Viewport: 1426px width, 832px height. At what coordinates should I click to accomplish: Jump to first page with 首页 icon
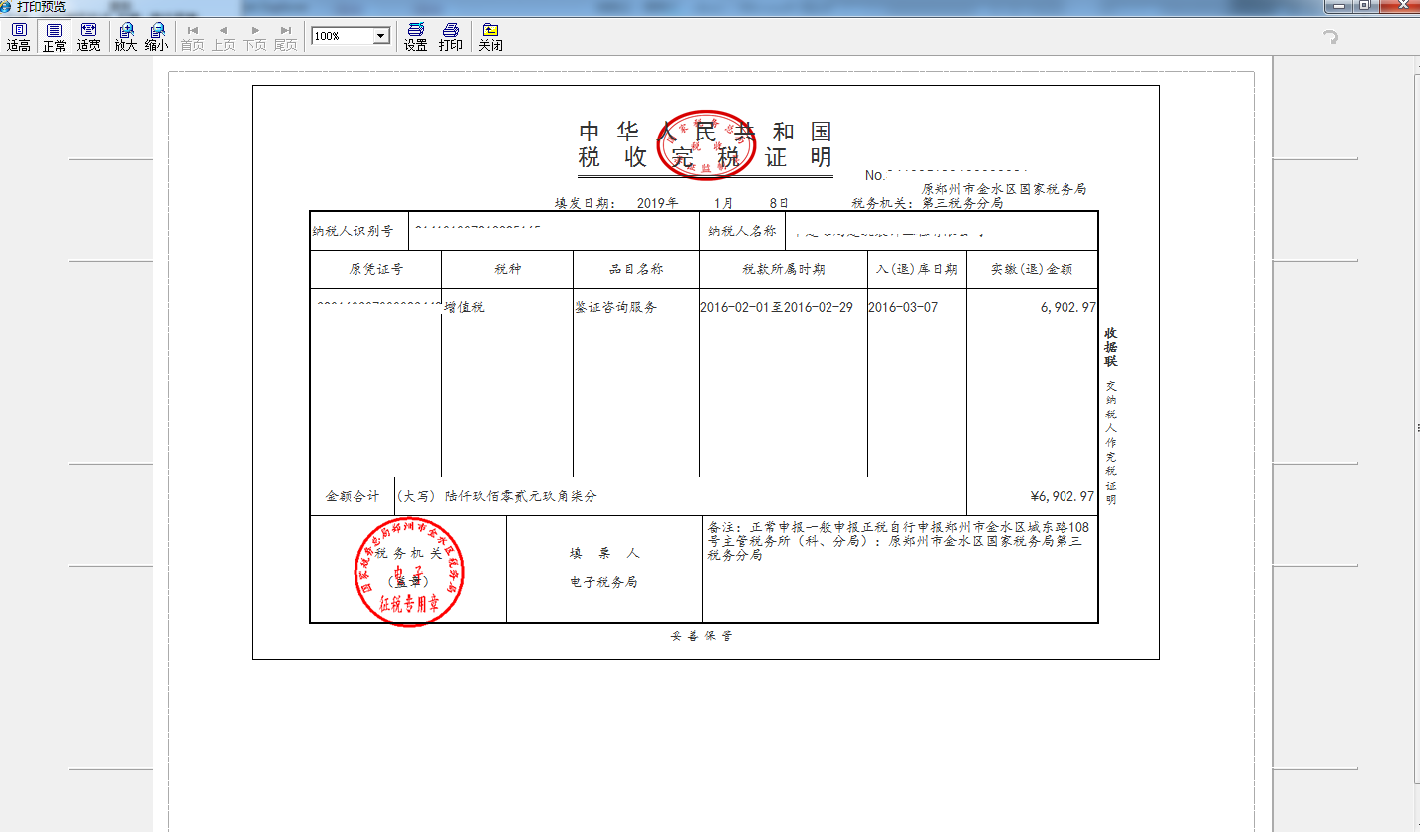click(x=192, y=37)
